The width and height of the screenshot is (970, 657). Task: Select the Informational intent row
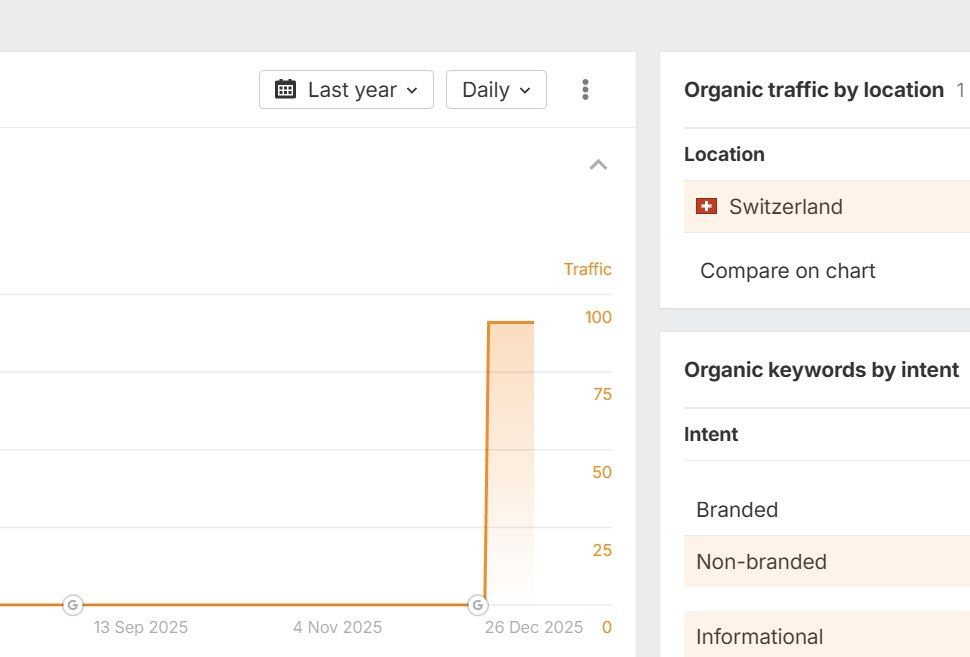point(759,637)
